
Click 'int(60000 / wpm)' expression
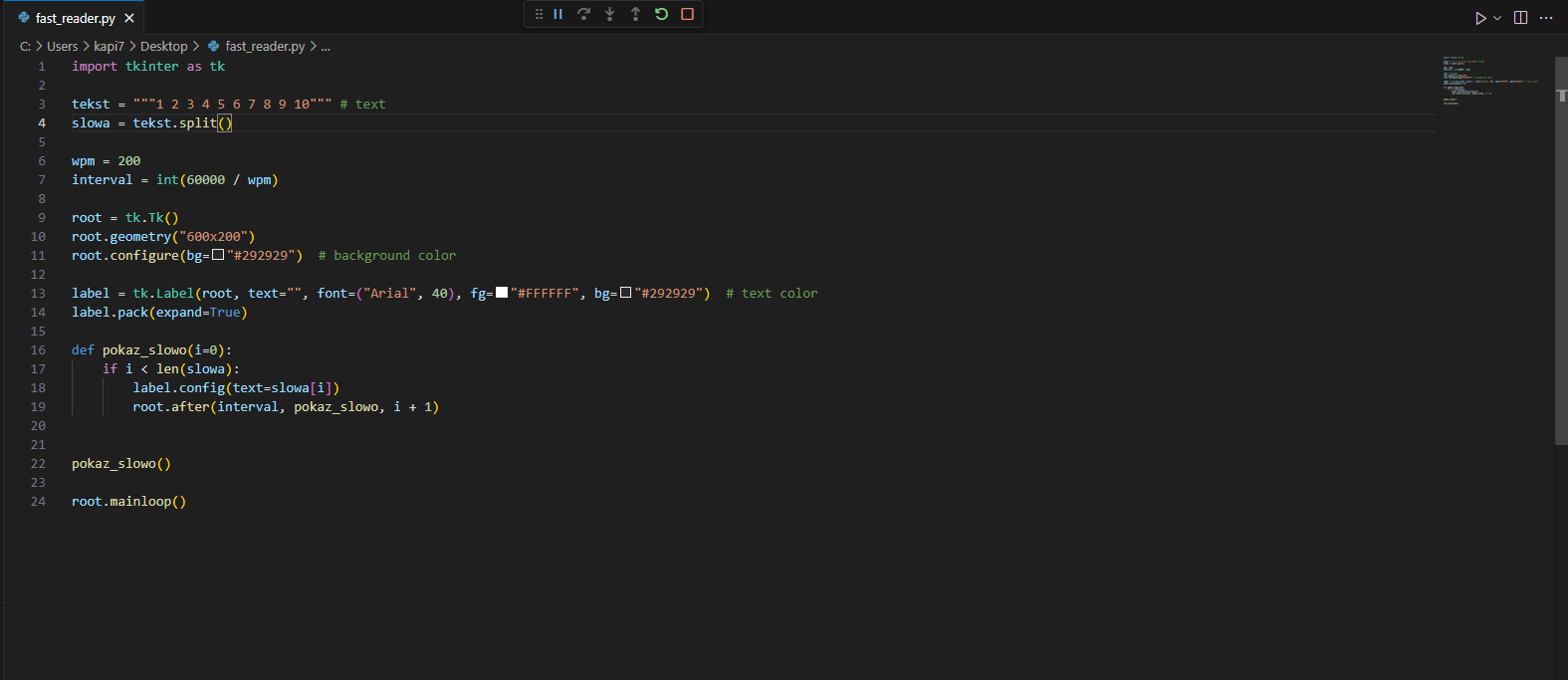pyautogui.click(x=217, y=179)
